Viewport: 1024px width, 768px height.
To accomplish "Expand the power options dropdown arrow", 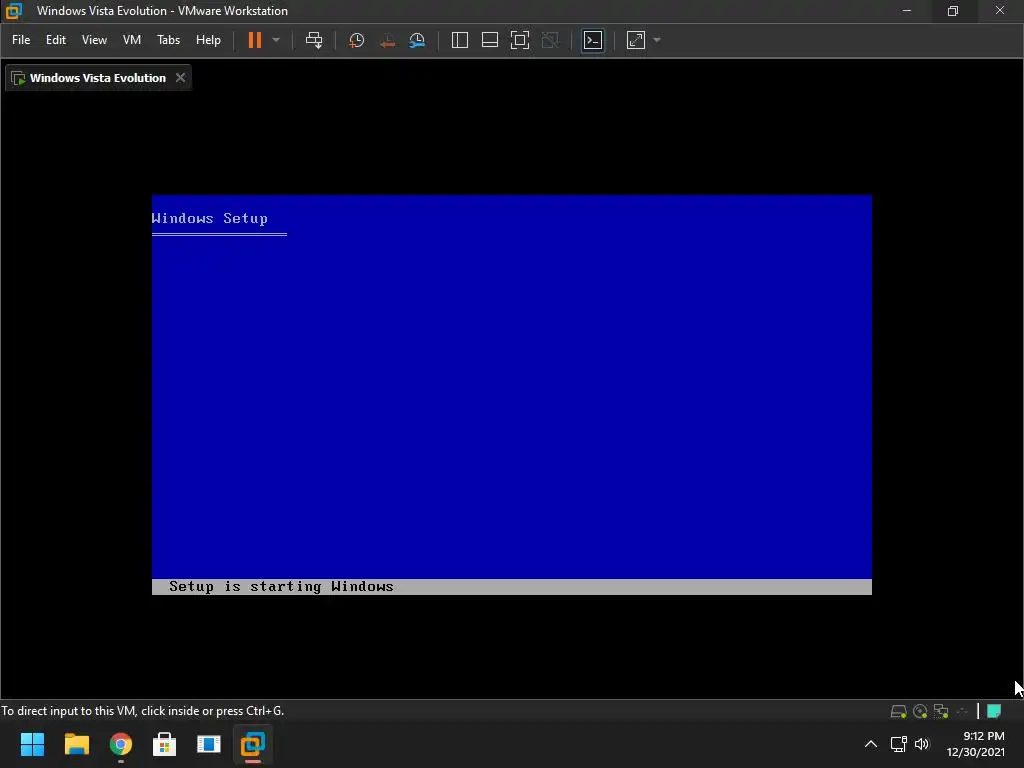I will click(276, 40).
